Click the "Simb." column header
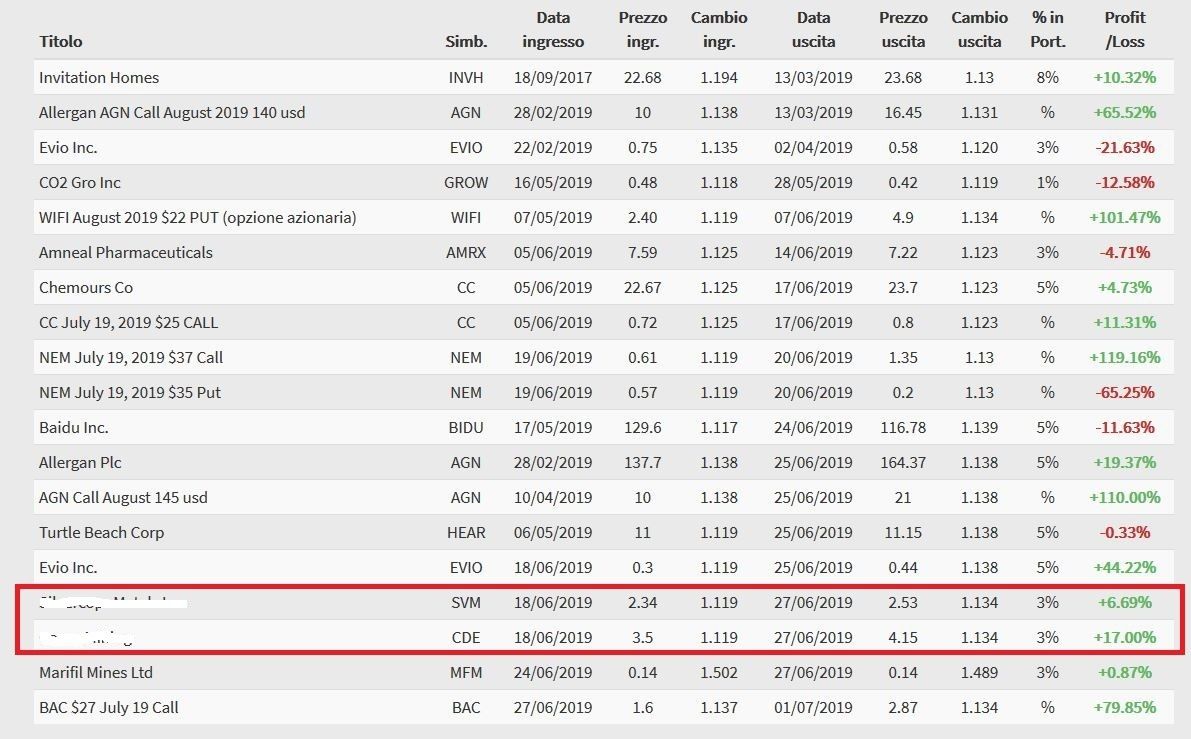Viewport: 1191px width, 739px height. [466, 42]
